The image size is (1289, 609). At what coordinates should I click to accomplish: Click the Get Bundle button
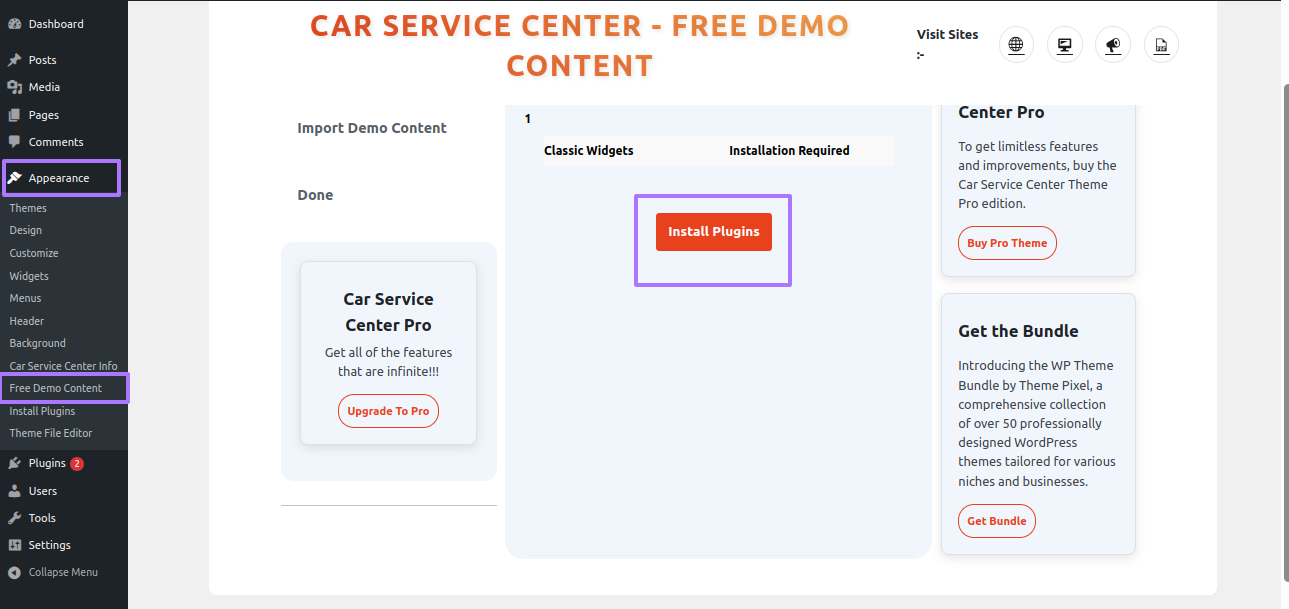point(997,521)
